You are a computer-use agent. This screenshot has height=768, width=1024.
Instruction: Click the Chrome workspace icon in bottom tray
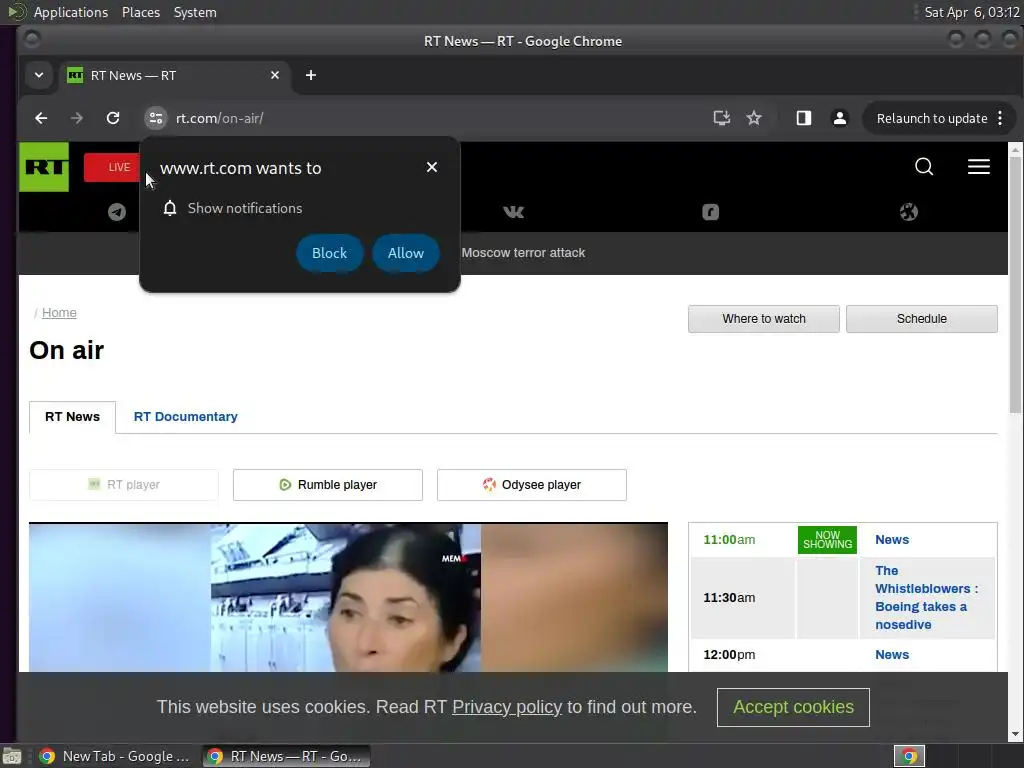click(x=908, y=756)
